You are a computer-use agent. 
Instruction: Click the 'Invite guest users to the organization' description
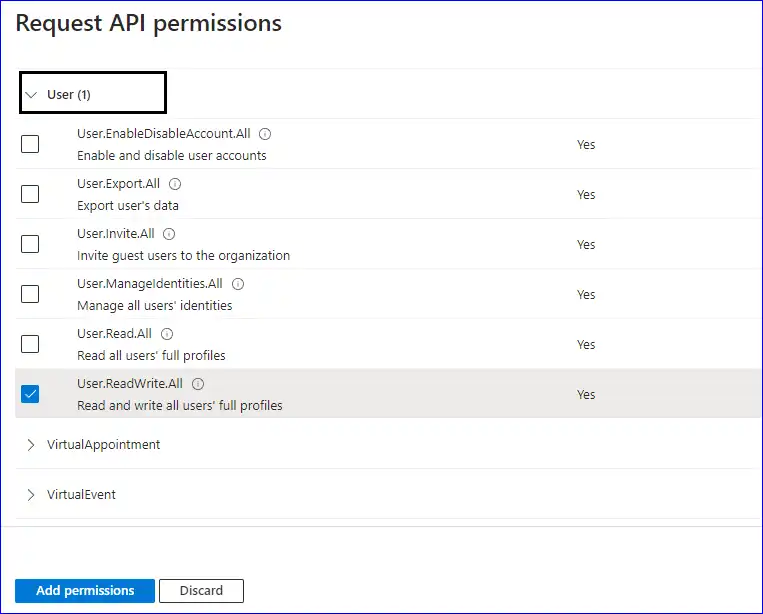click(x=183, y=256)
